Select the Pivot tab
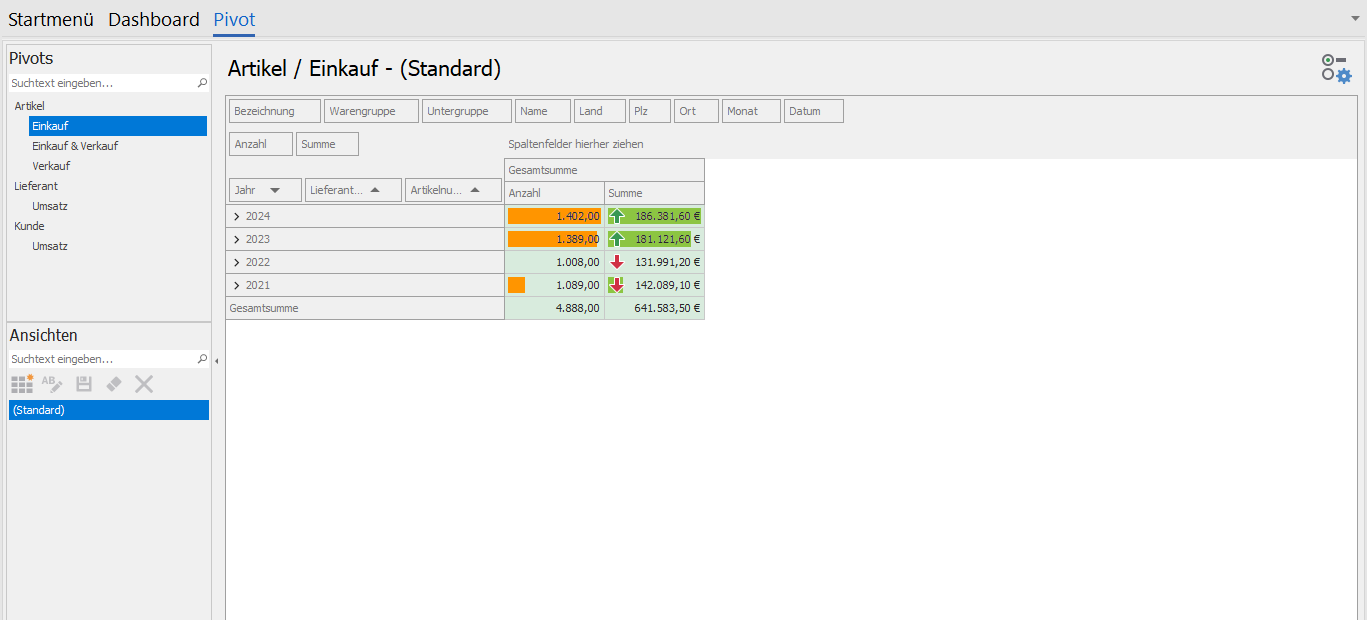The image size is (1367, 620). (234, 19)
